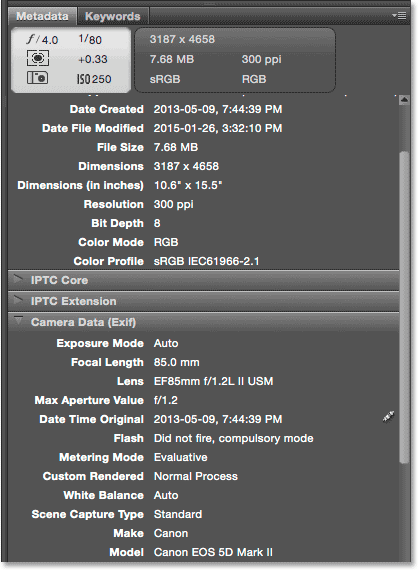Click the Color Mode value RGB in list
Viewport: 418px width, 570px height.
(166, 242)
